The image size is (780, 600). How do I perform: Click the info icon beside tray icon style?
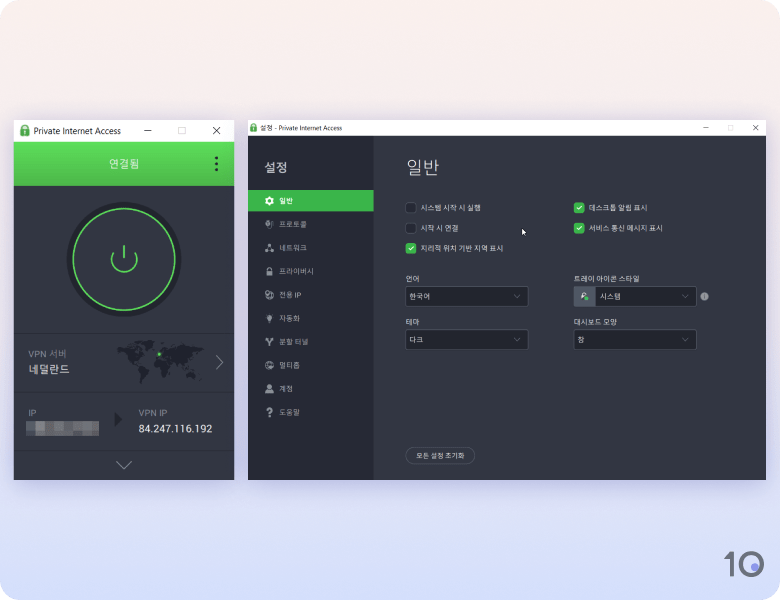coord(704,297)
